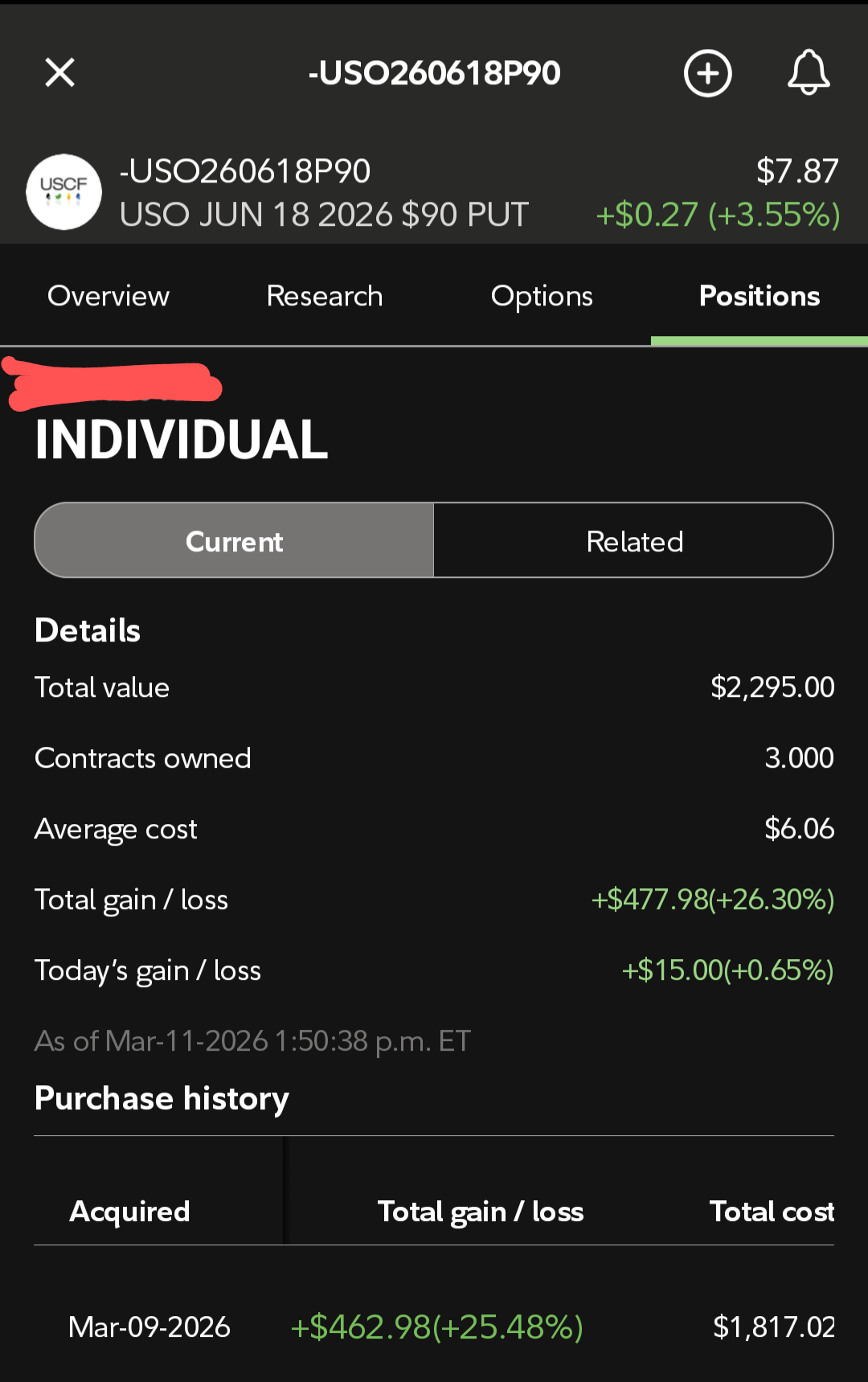
Task: Tap the INDIVIDUAL account heading
Action: tap(182, 440)
